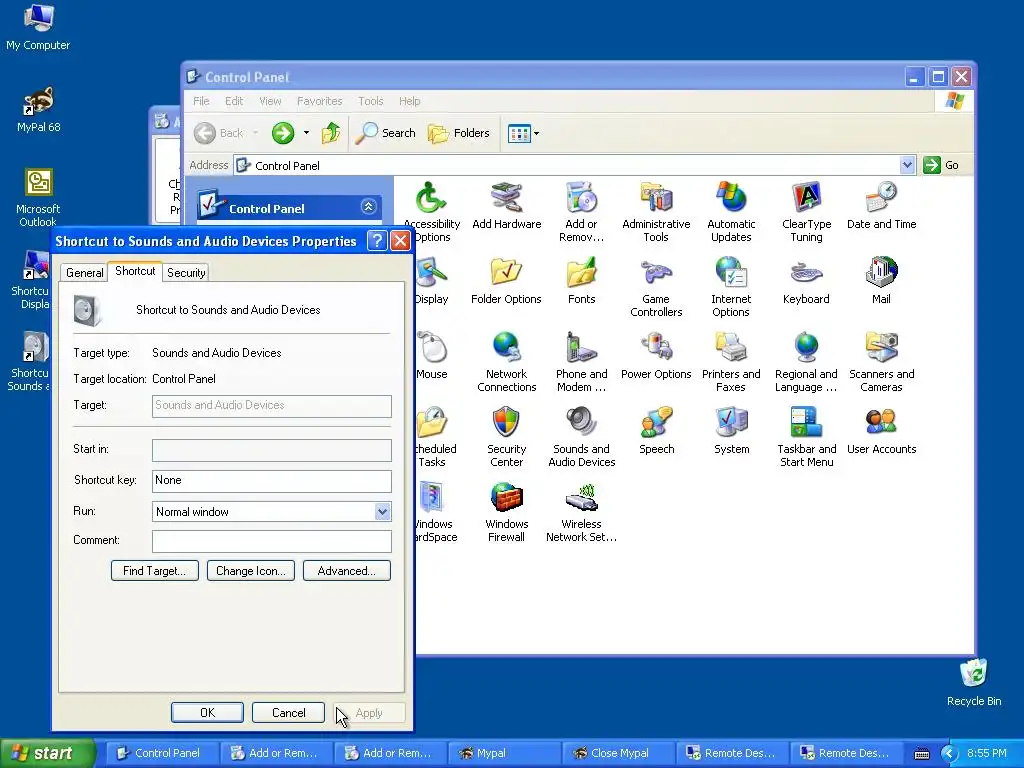The image size is (1024, 768).
Task: Click the Change Icon button
Action: (x=251, y=571)
